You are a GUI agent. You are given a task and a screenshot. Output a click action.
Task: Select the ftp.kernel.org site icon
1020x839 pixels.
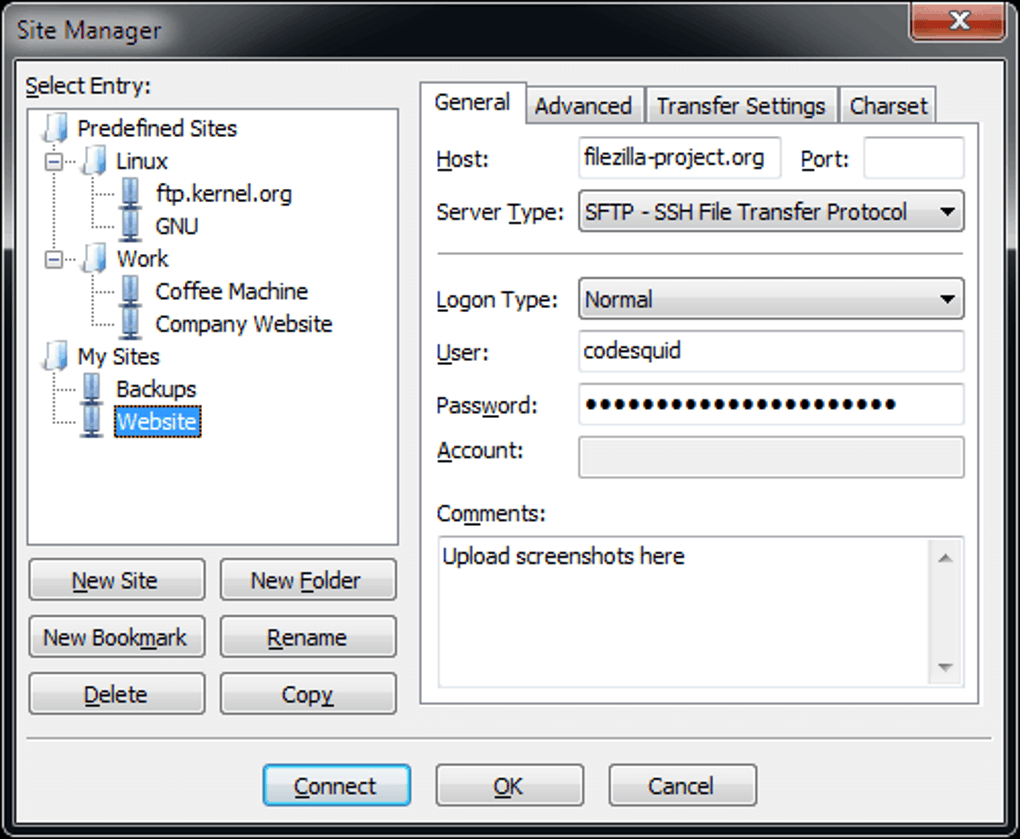(131, 193)
